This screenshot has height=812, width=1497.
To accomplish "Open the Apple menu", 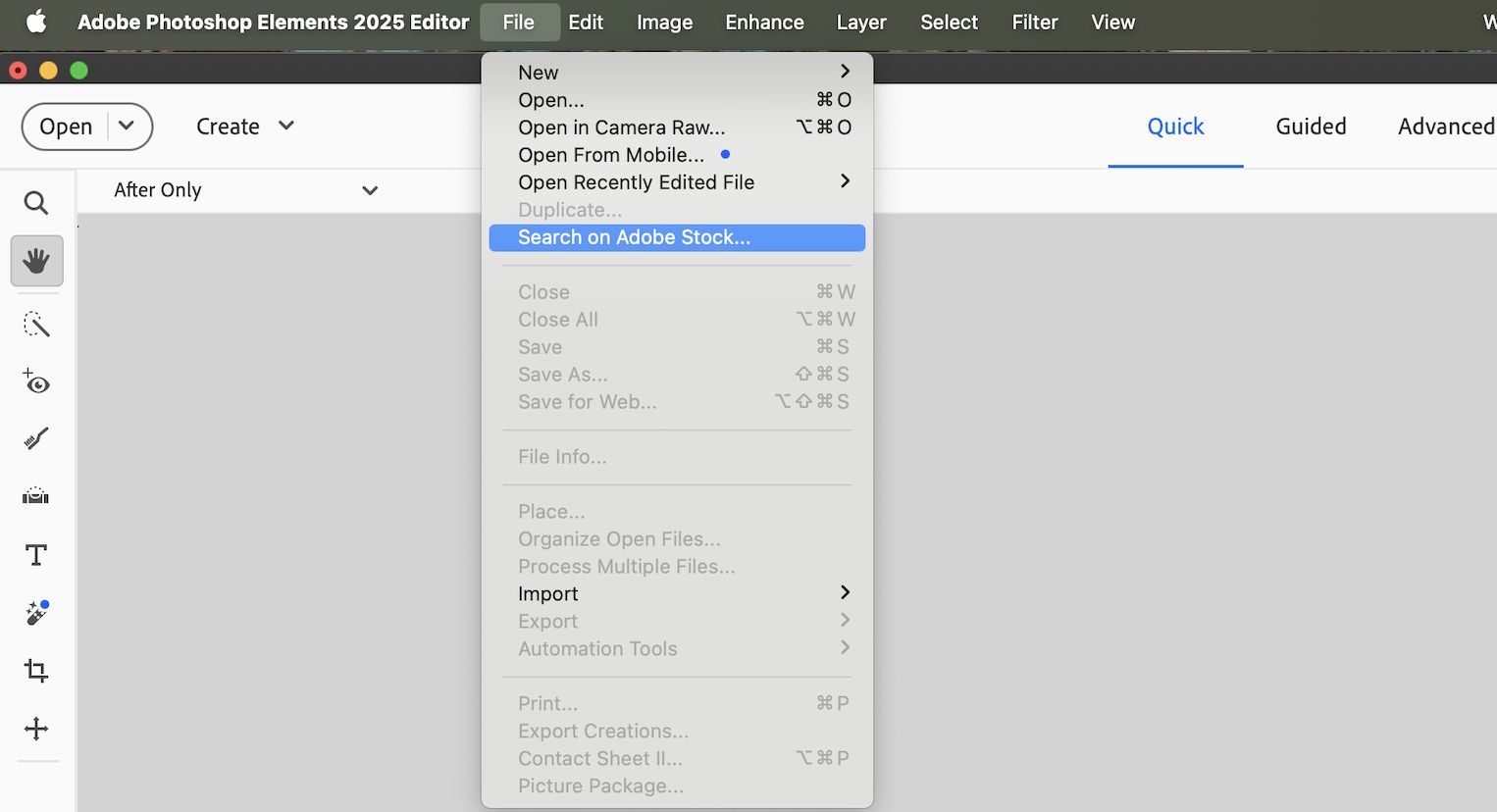I will coord(35,22).
